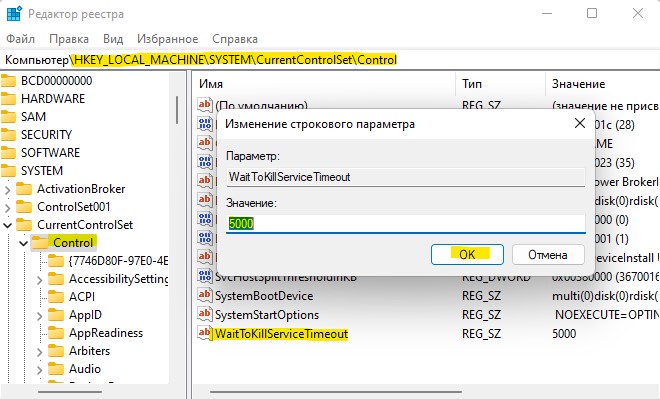Open the Вид menu
Viewport: 660px width, 399px height.
pos(113,39)
